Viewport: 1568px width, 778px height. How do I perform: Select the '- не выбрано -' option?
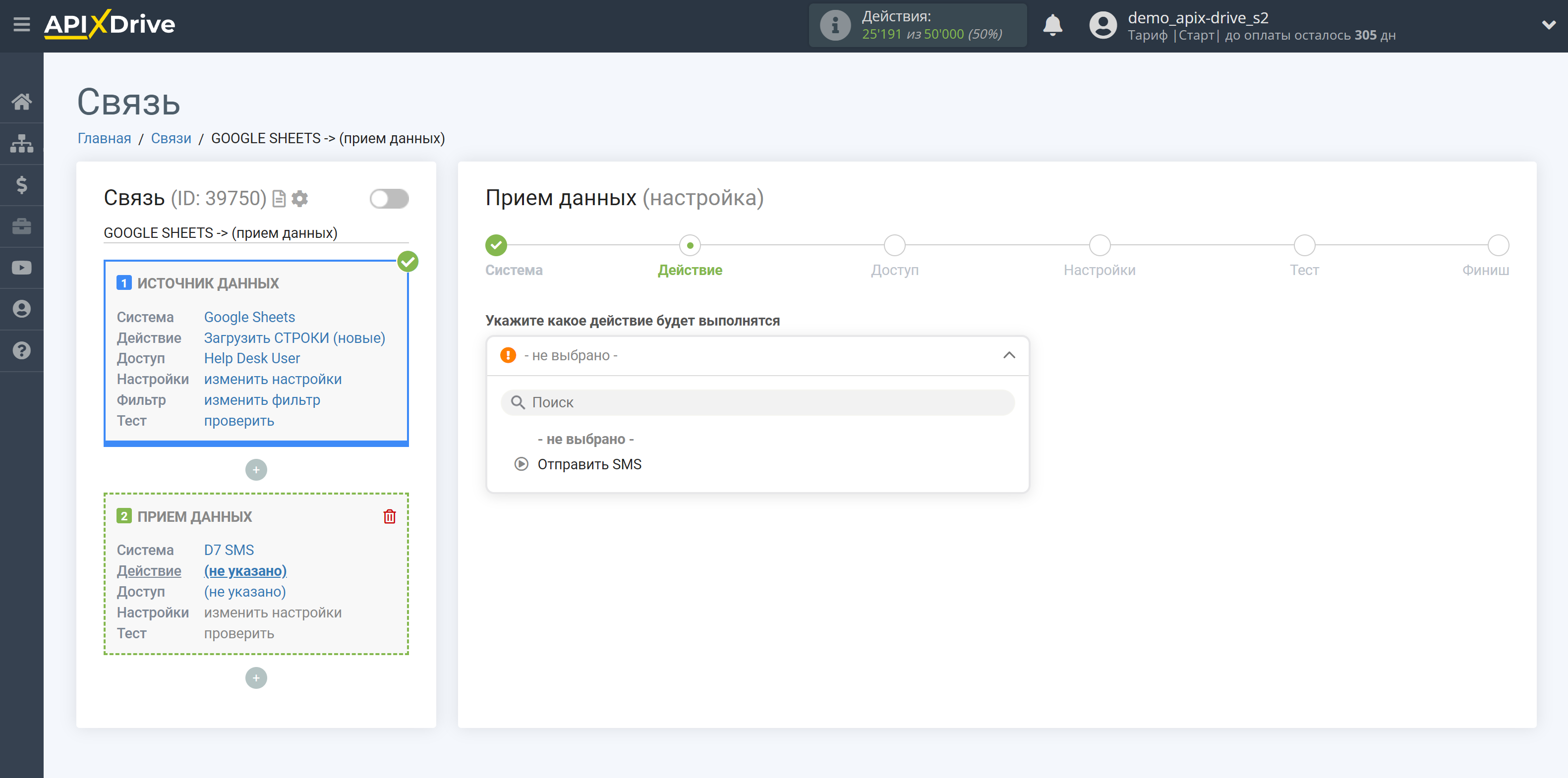(585, 439)
